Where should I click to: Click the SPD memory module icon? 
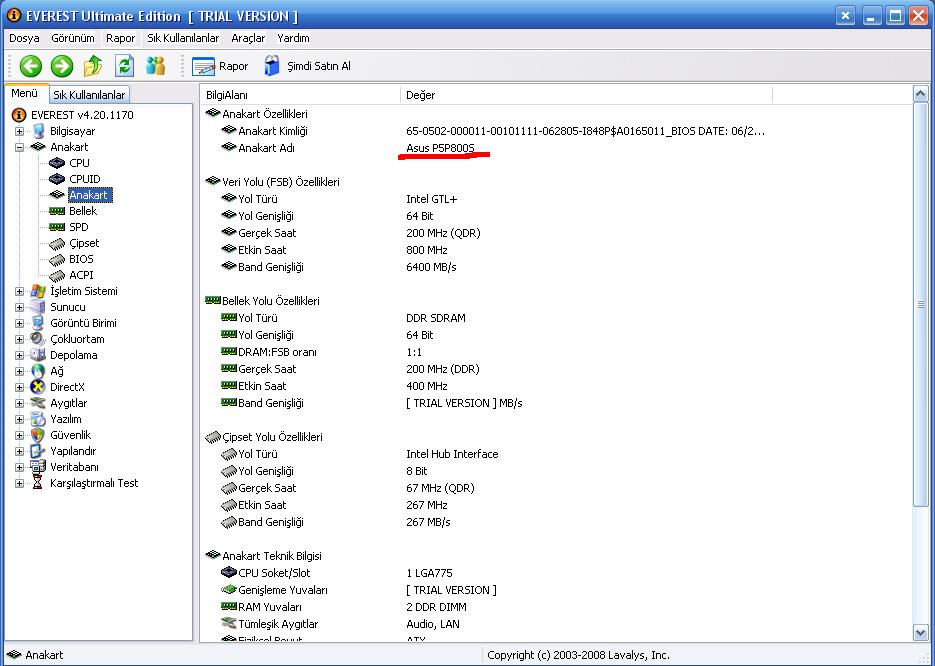click(57, 227)
